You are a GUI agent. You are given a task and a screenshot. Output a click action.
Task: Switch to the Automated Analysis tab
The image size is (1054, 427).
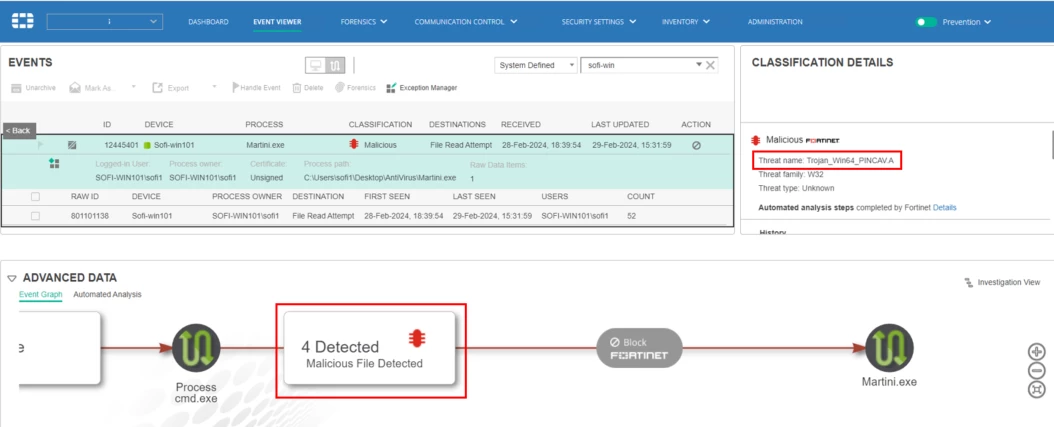[108, 295]
